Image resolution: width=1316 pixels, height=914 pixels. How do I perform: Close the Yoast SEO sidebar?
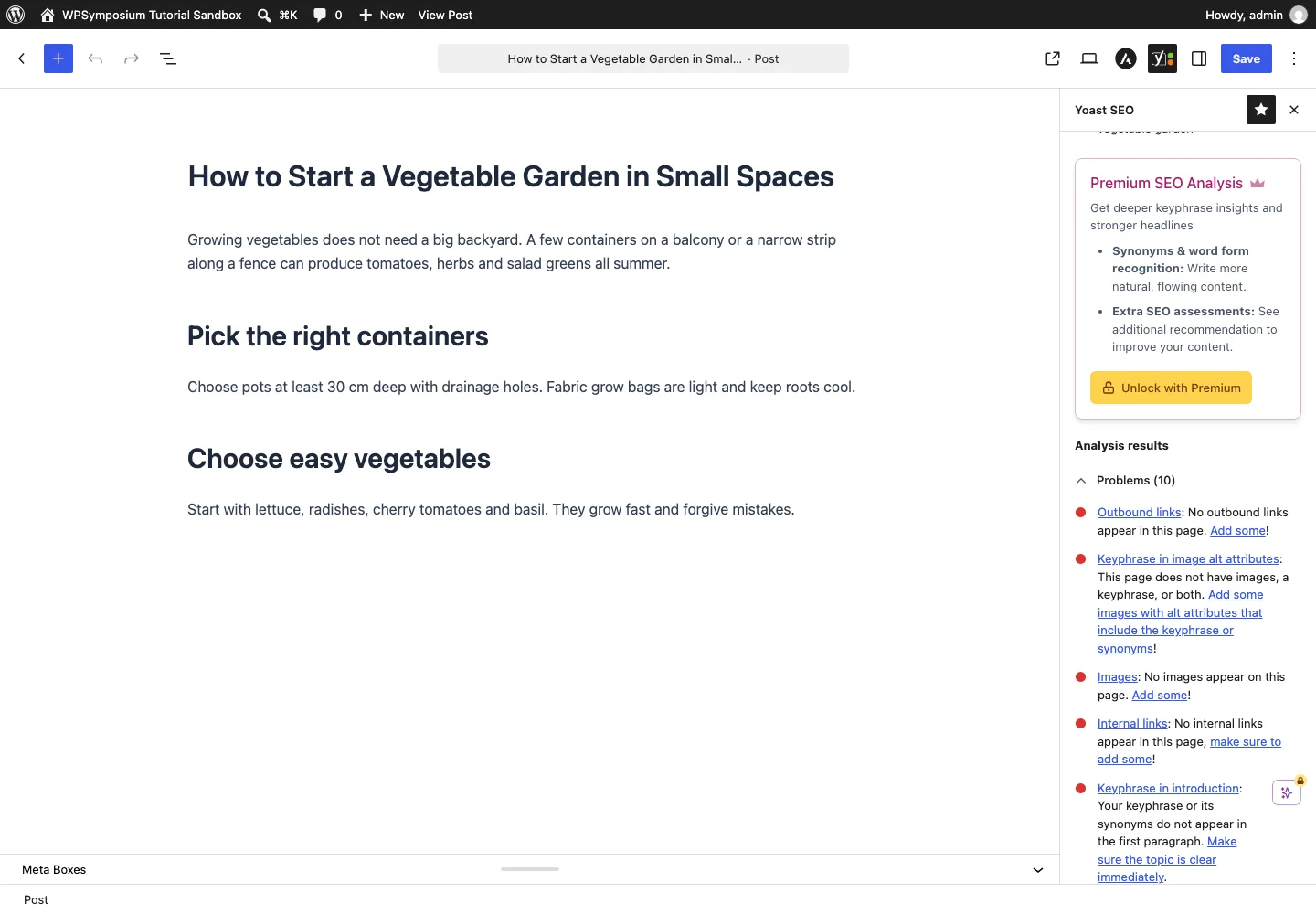(1294, 110)
